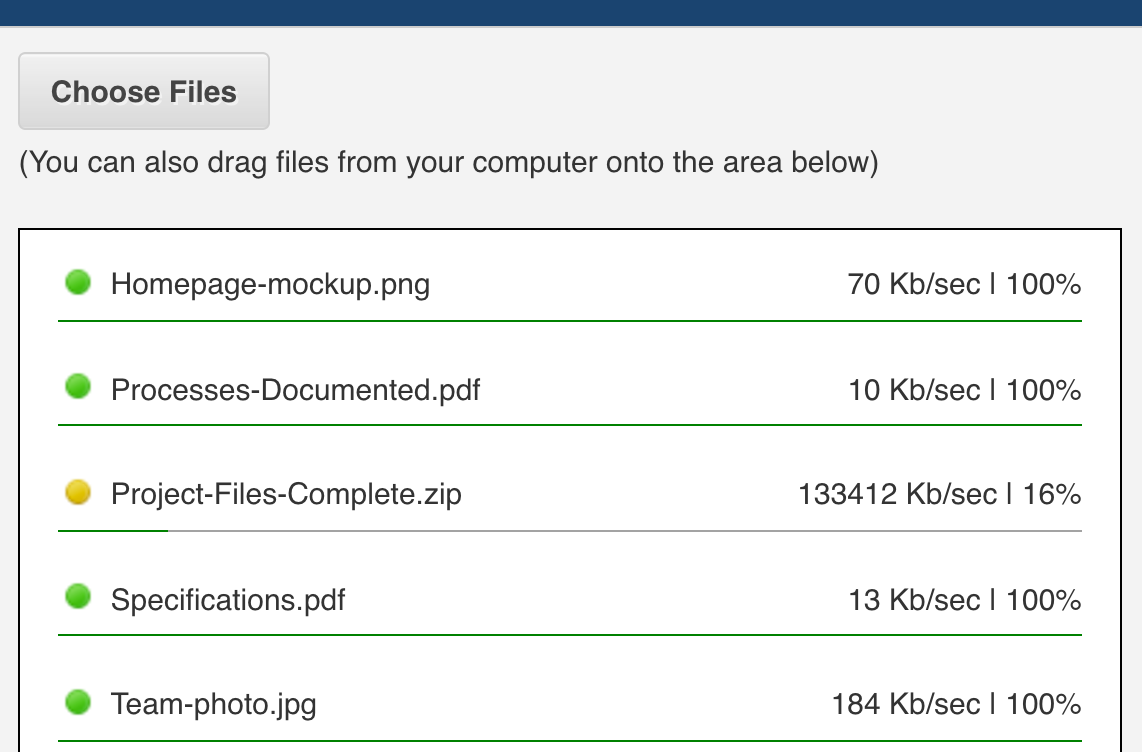
Task: Click yellow status dot for Project-Files-Complete.zip
Action: tap(78, 492)
